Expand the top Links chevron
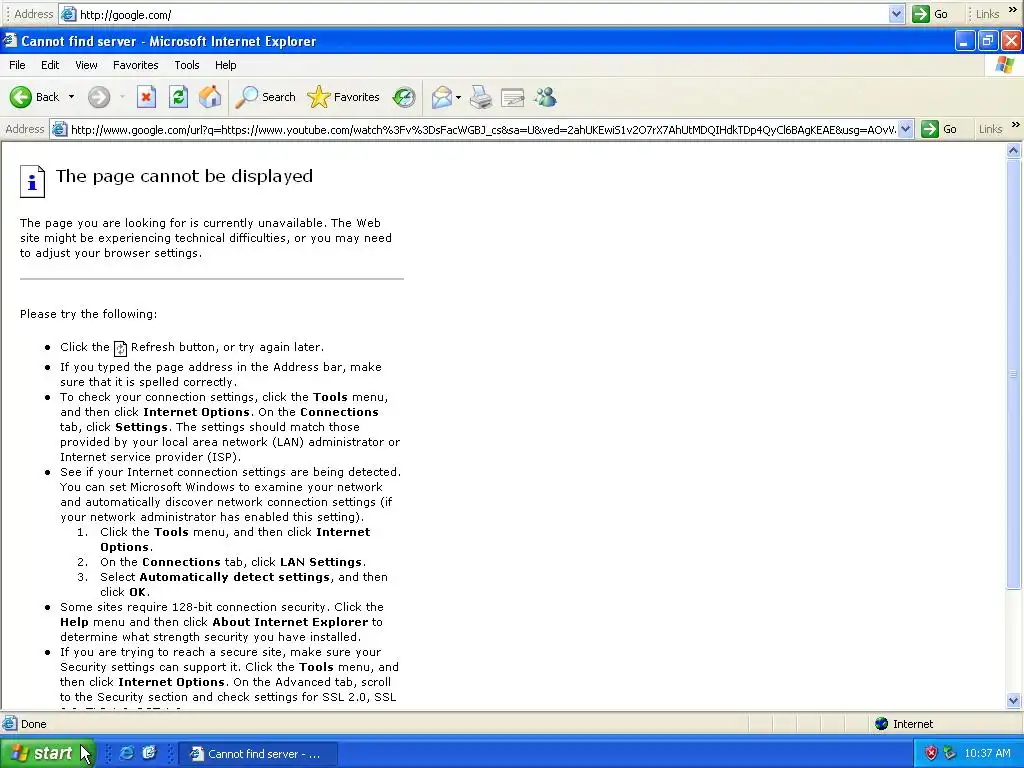The image size is (1024, 768). (1013, 10)
